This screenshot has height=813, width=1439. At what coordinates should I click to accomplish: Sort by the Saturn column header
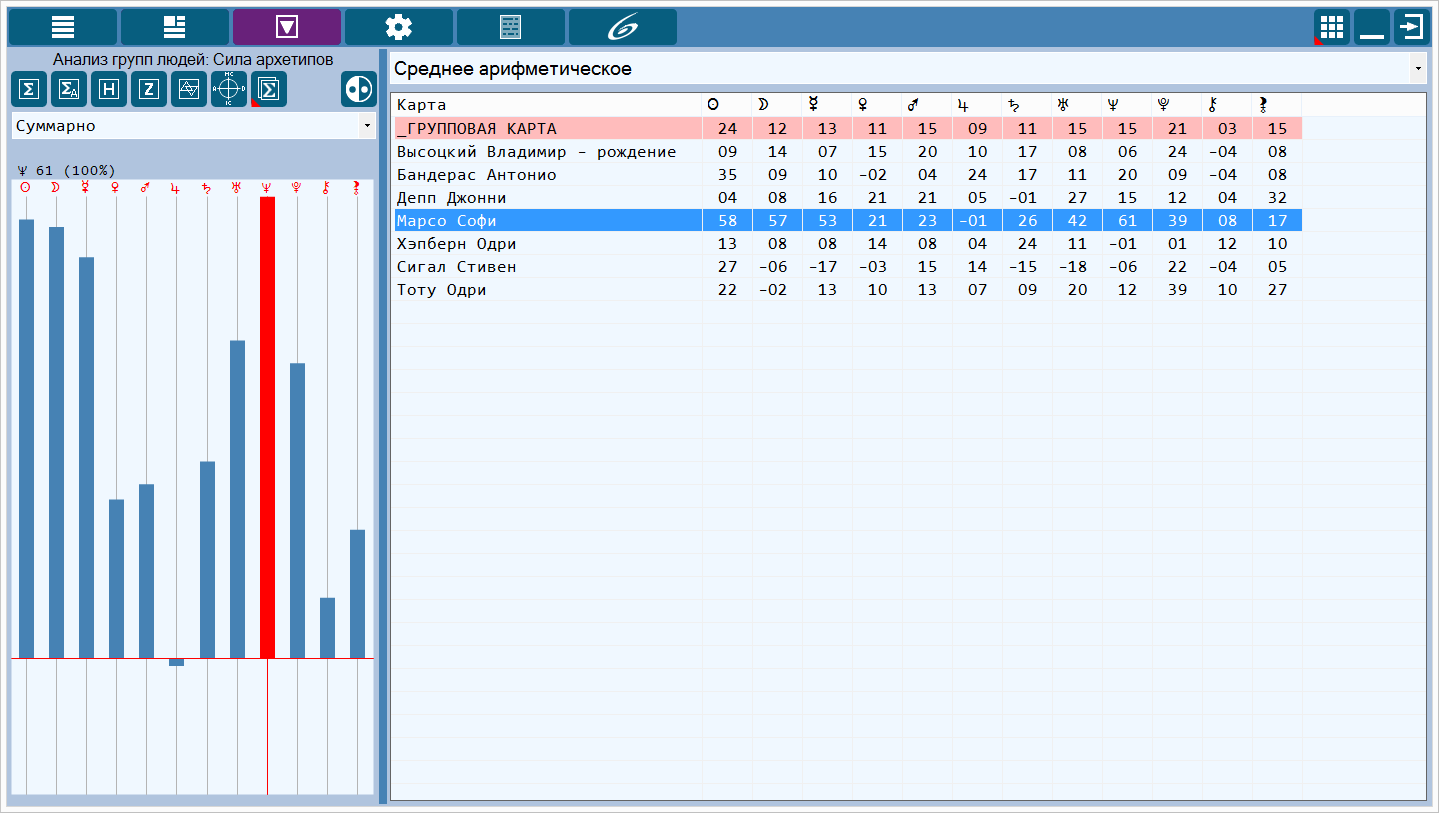pyautogui.click(x=1026, y=104)
